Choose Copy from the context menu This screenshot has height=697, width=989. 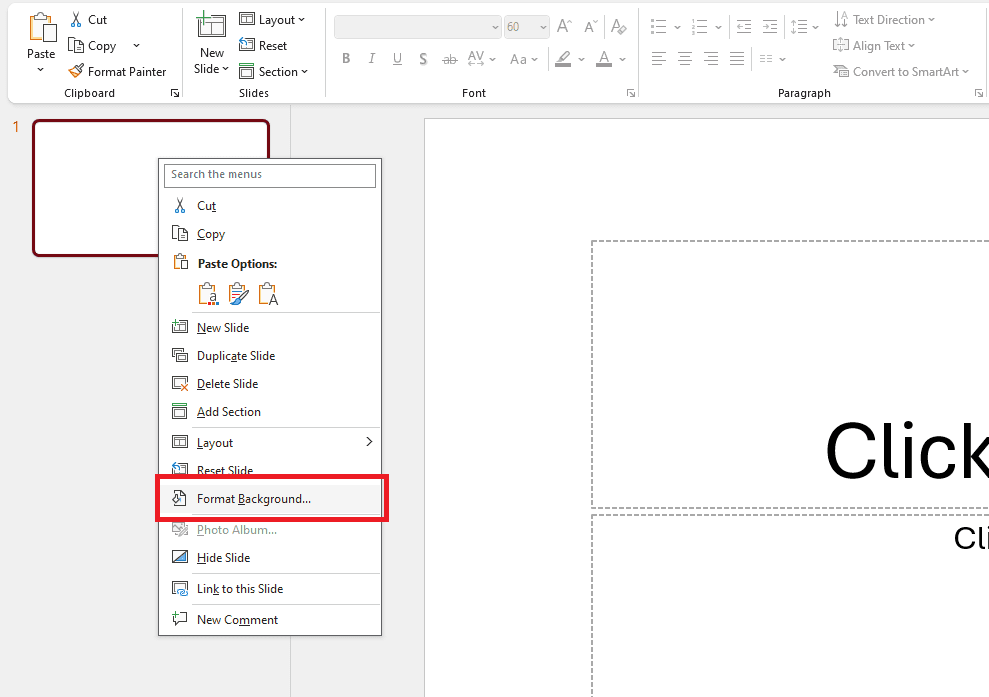click(269, 234)
